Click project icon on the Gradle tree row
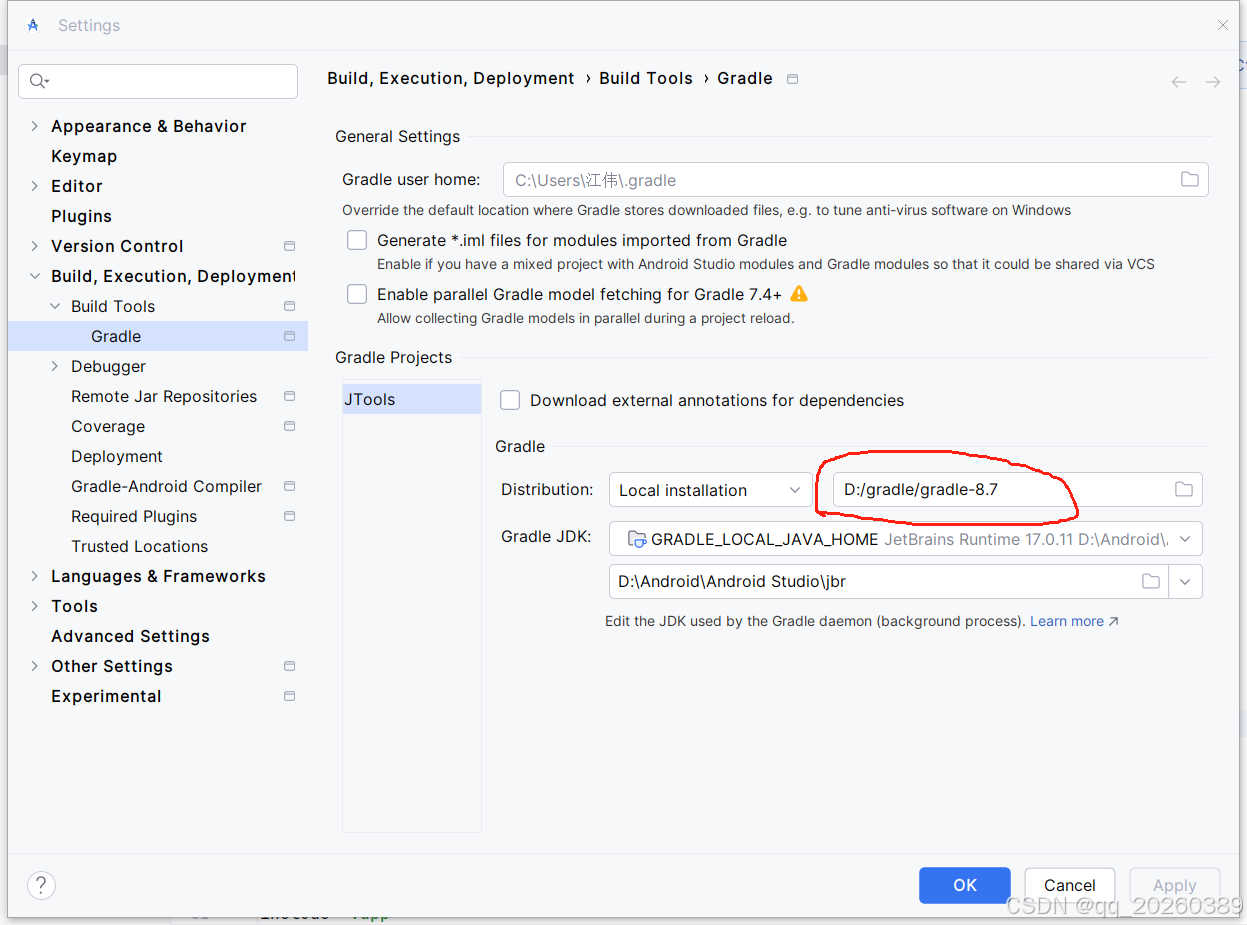The height and width of the screenshot is (925, 1247). [289, 336]
